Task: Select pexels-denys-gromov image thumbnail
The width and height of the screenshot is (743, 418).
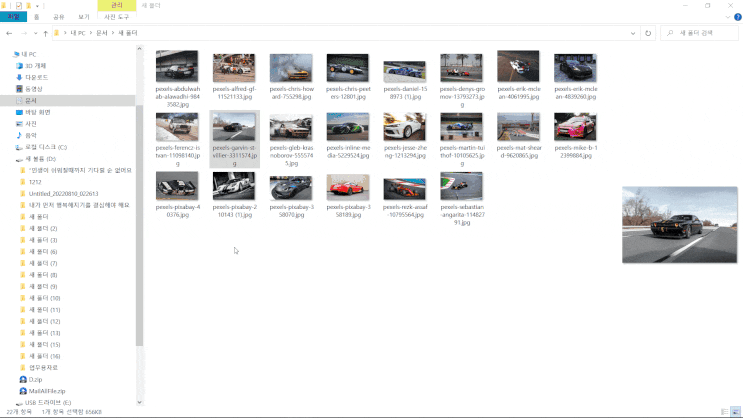Action: (x=461, y=68)
